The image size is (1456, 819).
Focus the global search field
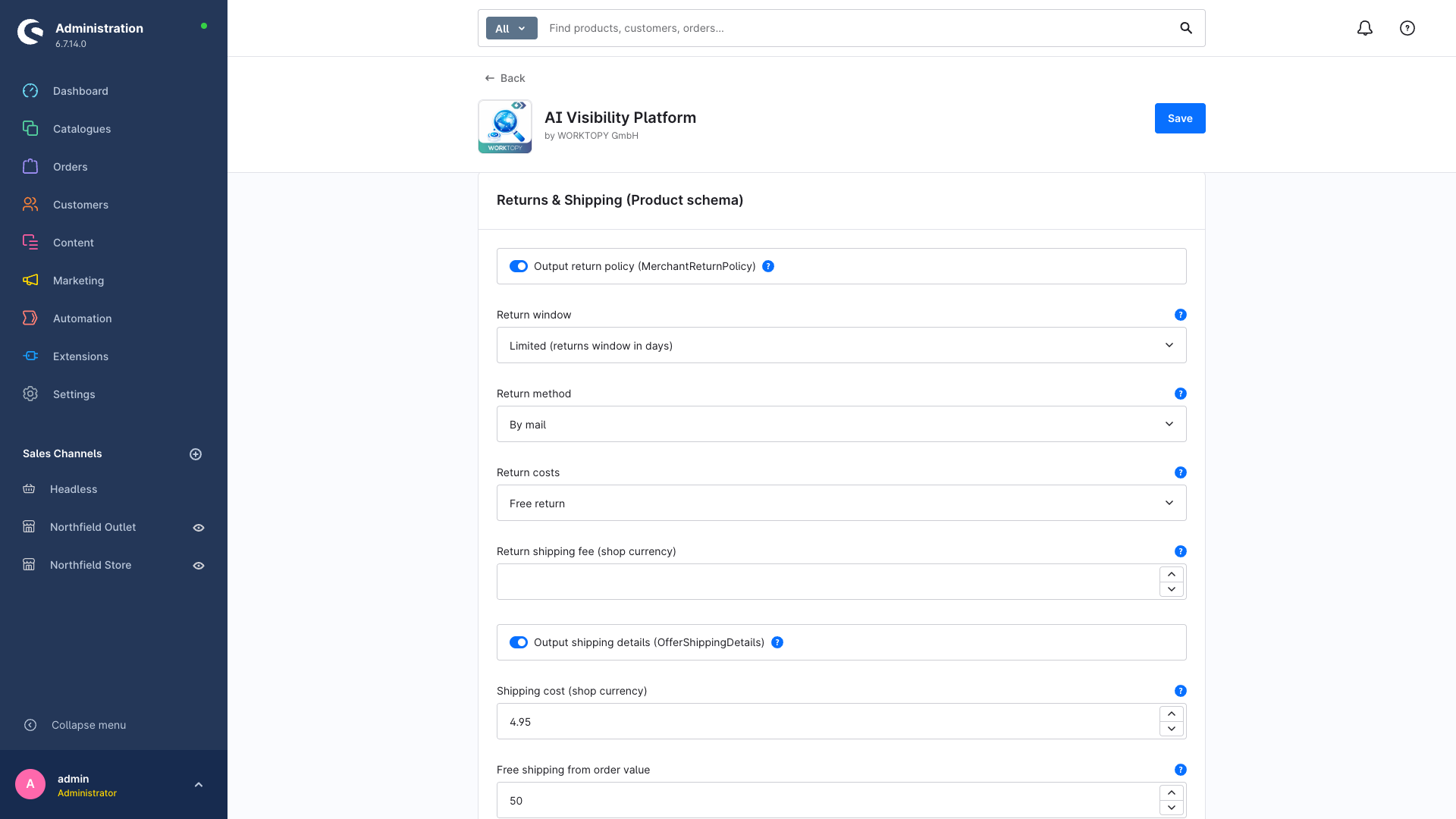point(857,28)
